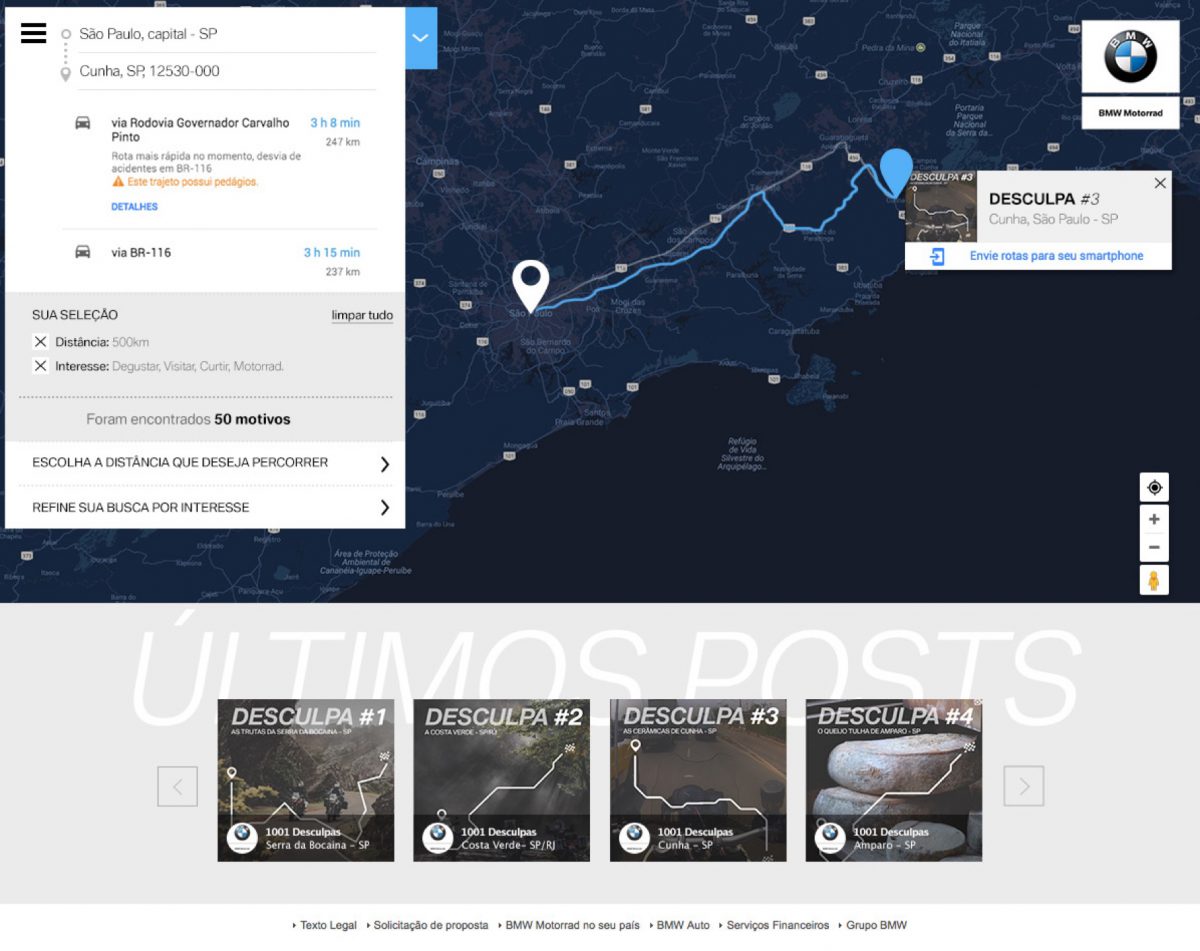Open Serviços Financeiros footer link
The width and height of the screenshot is (1200, 951).
pyautogui.click(x=777, y=925)
